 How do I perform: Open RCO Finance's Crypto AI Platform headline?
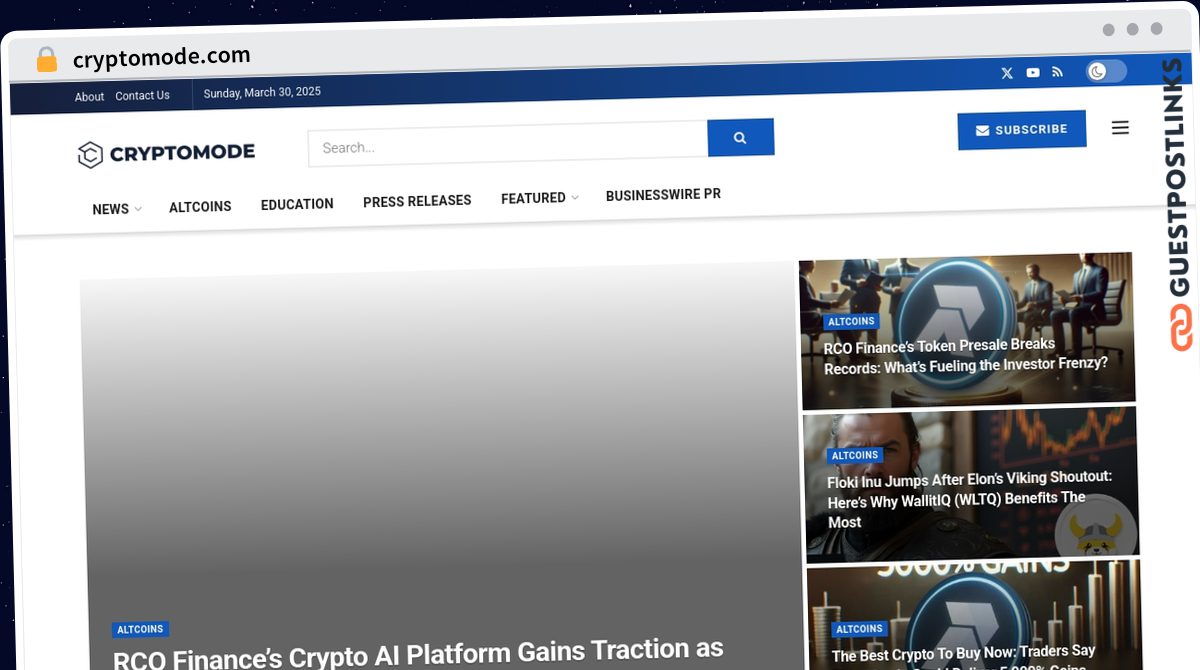[x=418, y=656]
